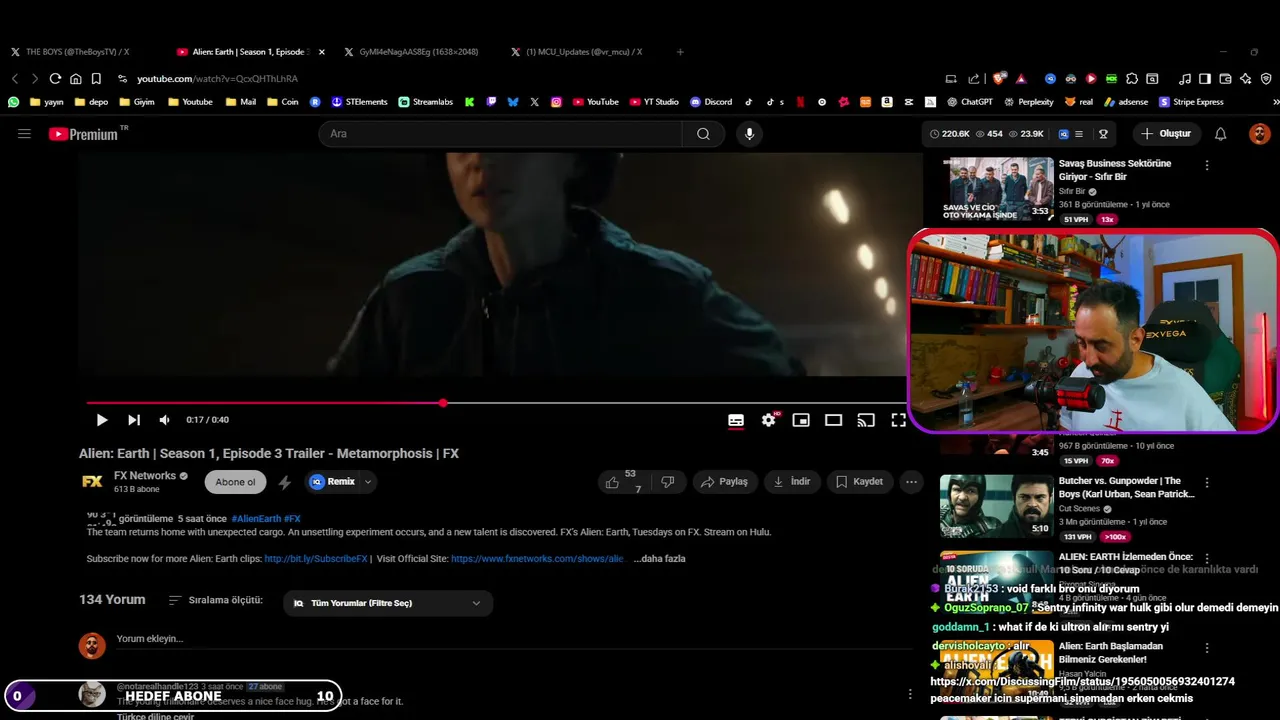Open more actions ellipsis under video
Viewport: 1280px width, 720px height.
click(x=911, y=482)
